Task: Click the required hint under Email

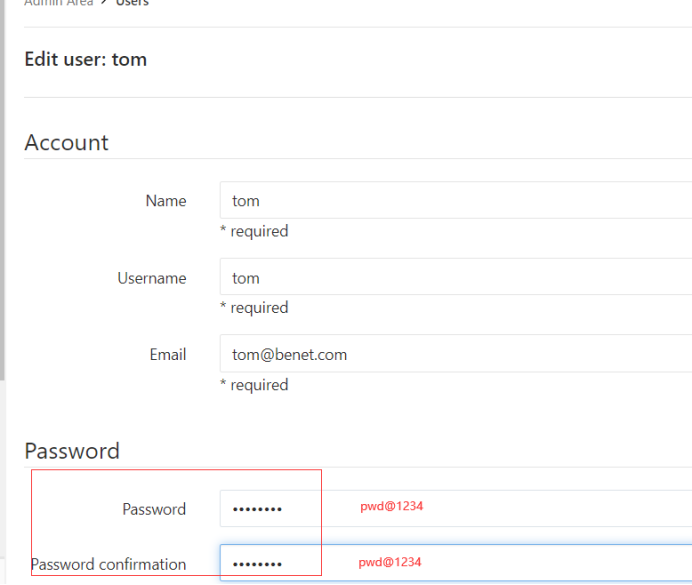Action: (254, 385)
